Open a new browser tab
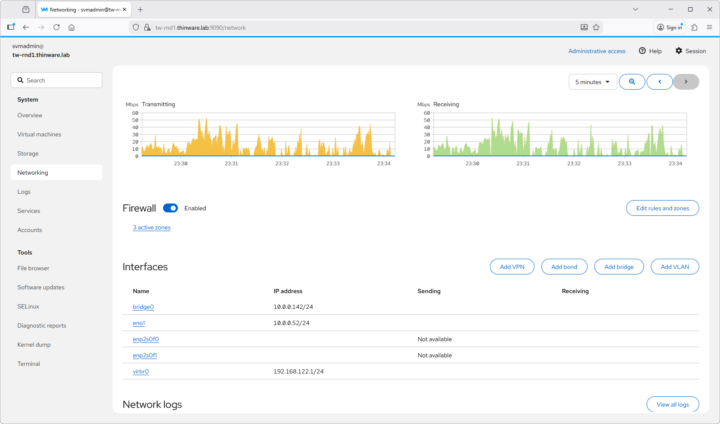The height and width of the screenshot is (424, 720). pos(140,9)
